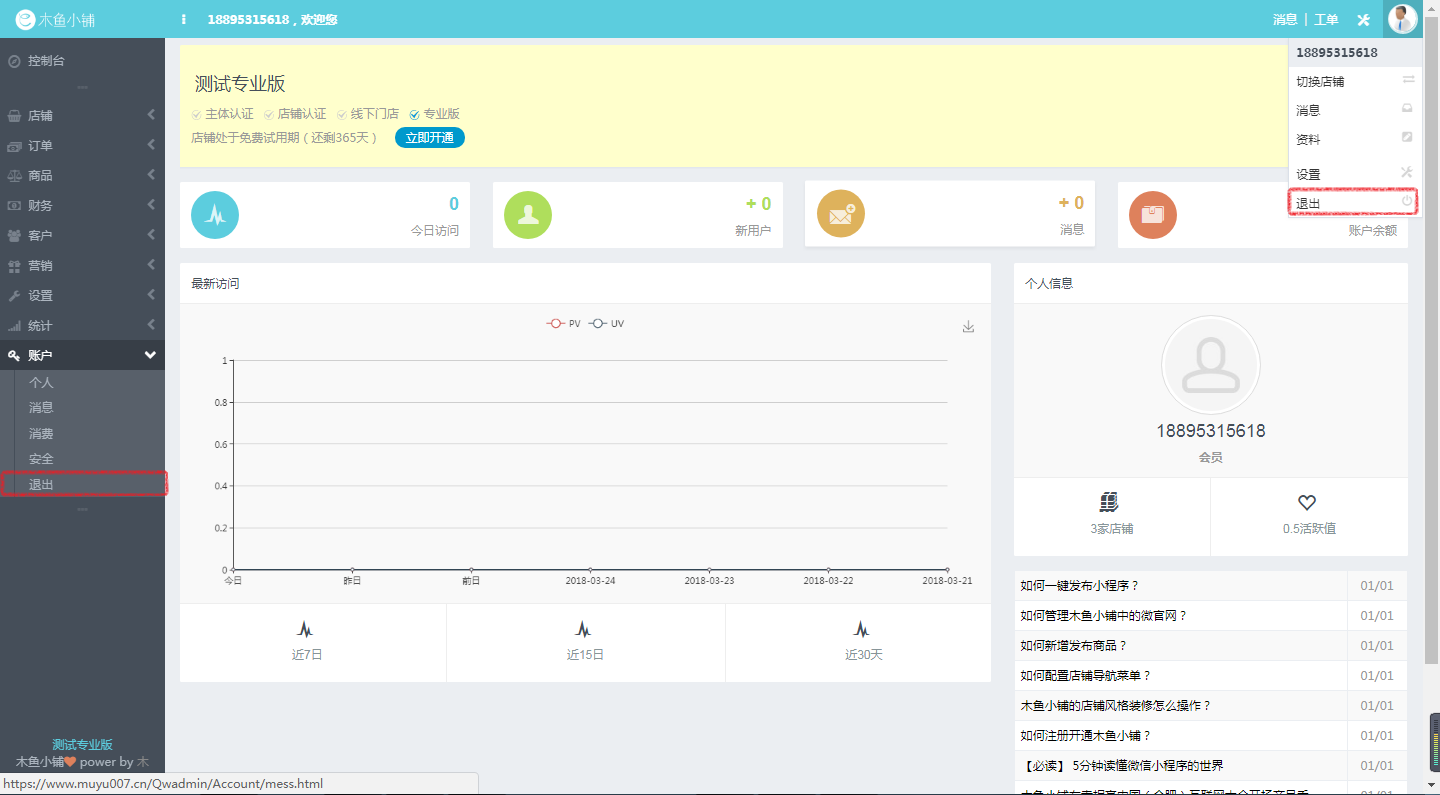Expand the 订单 sidebar menu
Image resolution: width=1440 pixels, height=795 pixels.
pyautogui.click(x=82, y=145)
